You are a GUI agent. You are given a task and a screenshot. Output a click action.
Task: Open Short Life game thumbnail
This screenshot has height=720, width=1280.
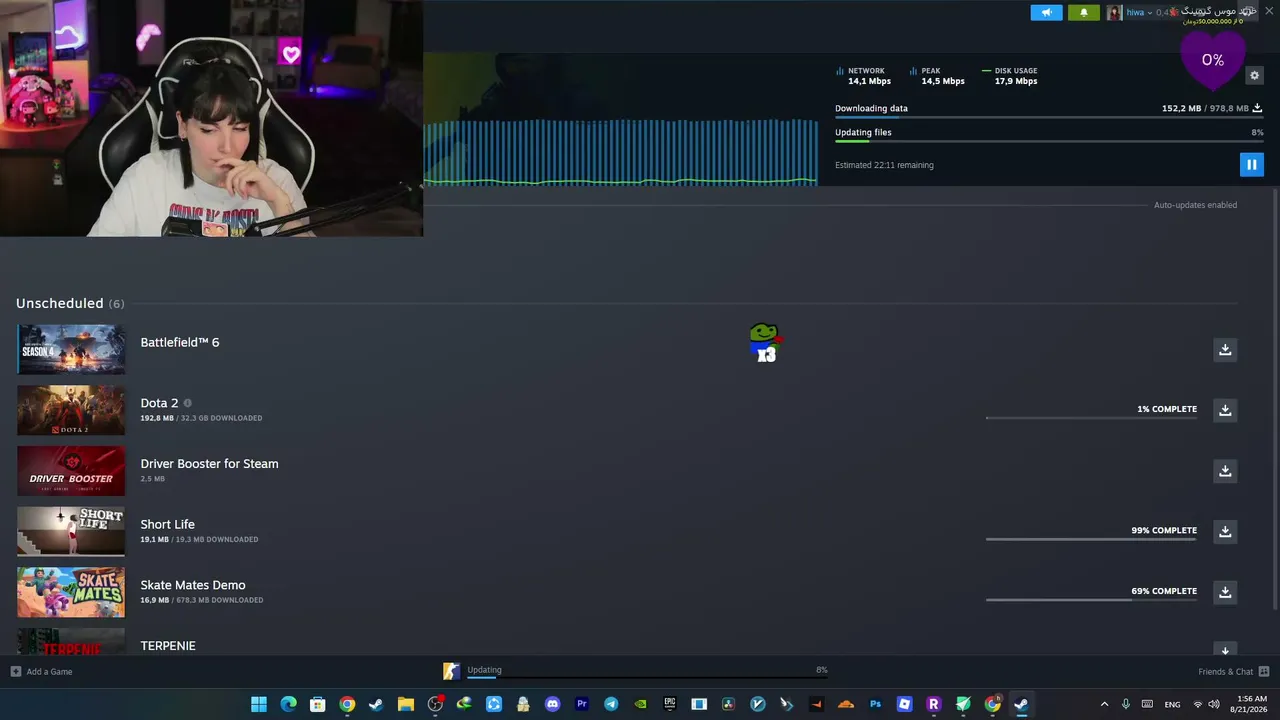(x=71, y=531)
